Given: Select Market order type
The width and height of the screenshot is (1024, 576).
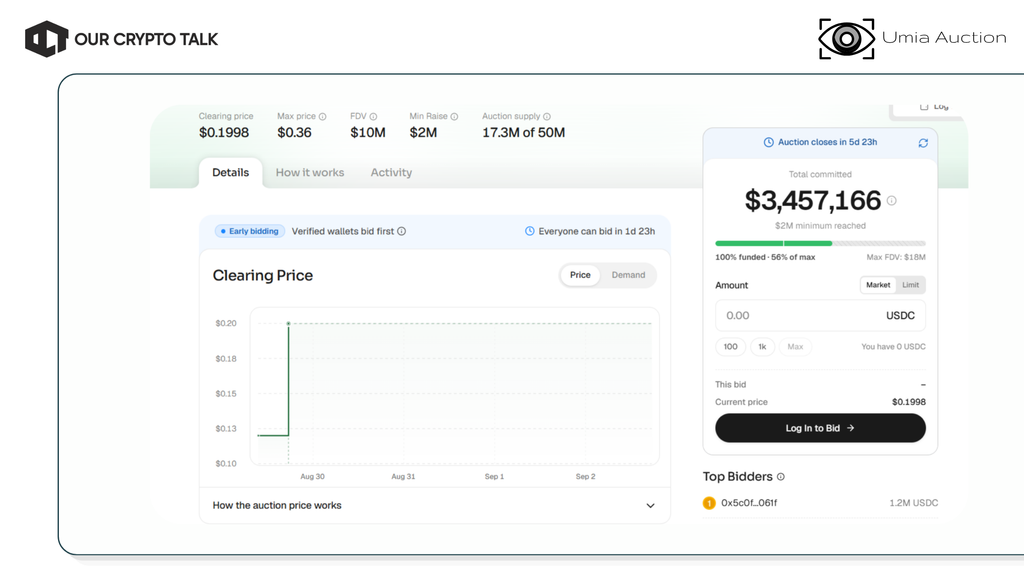Looking at the screenshot, I should coord(878,285).
